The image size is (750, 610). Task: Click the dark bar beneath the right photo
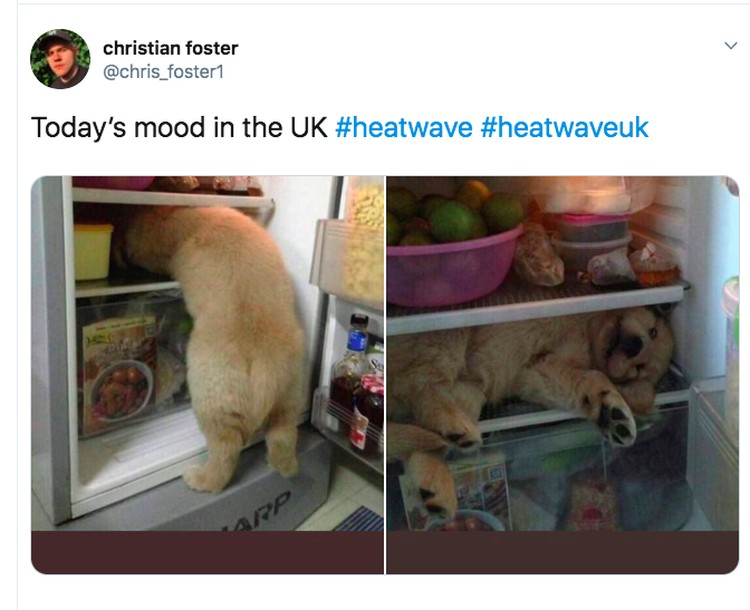pyautogui.click(x=563, y=552)
